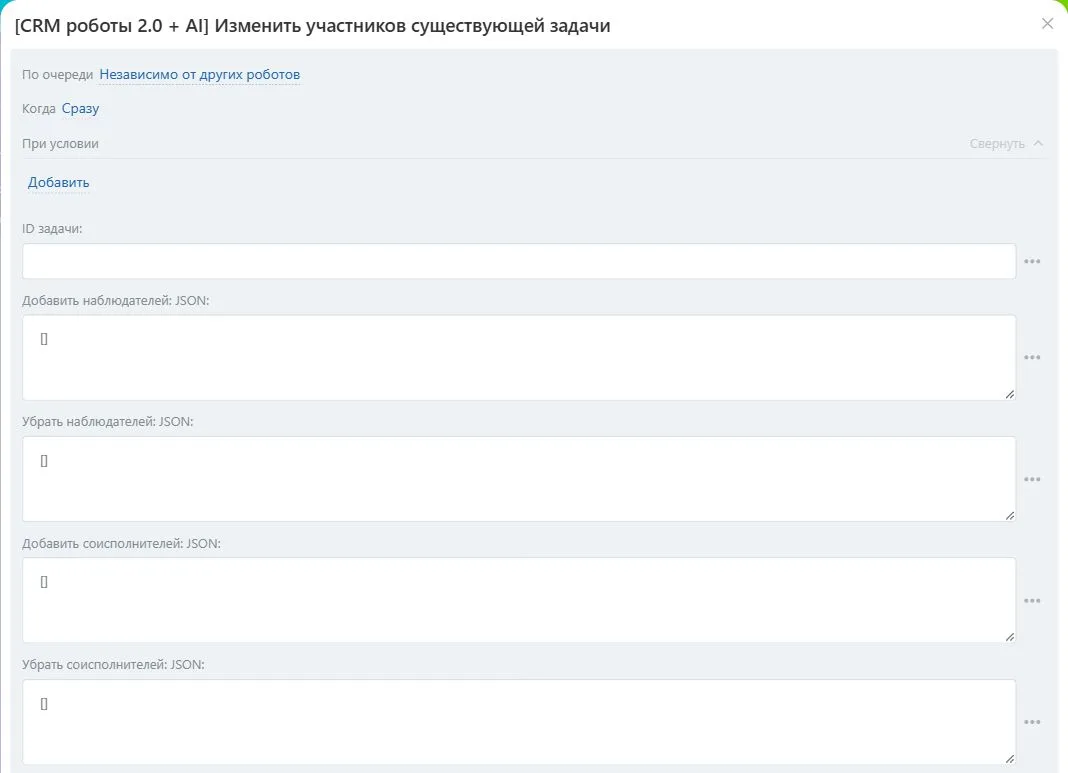1068x773 pixels.
Task: Click into Убрать наблюдателей JSON textarea
Action: 519,479
